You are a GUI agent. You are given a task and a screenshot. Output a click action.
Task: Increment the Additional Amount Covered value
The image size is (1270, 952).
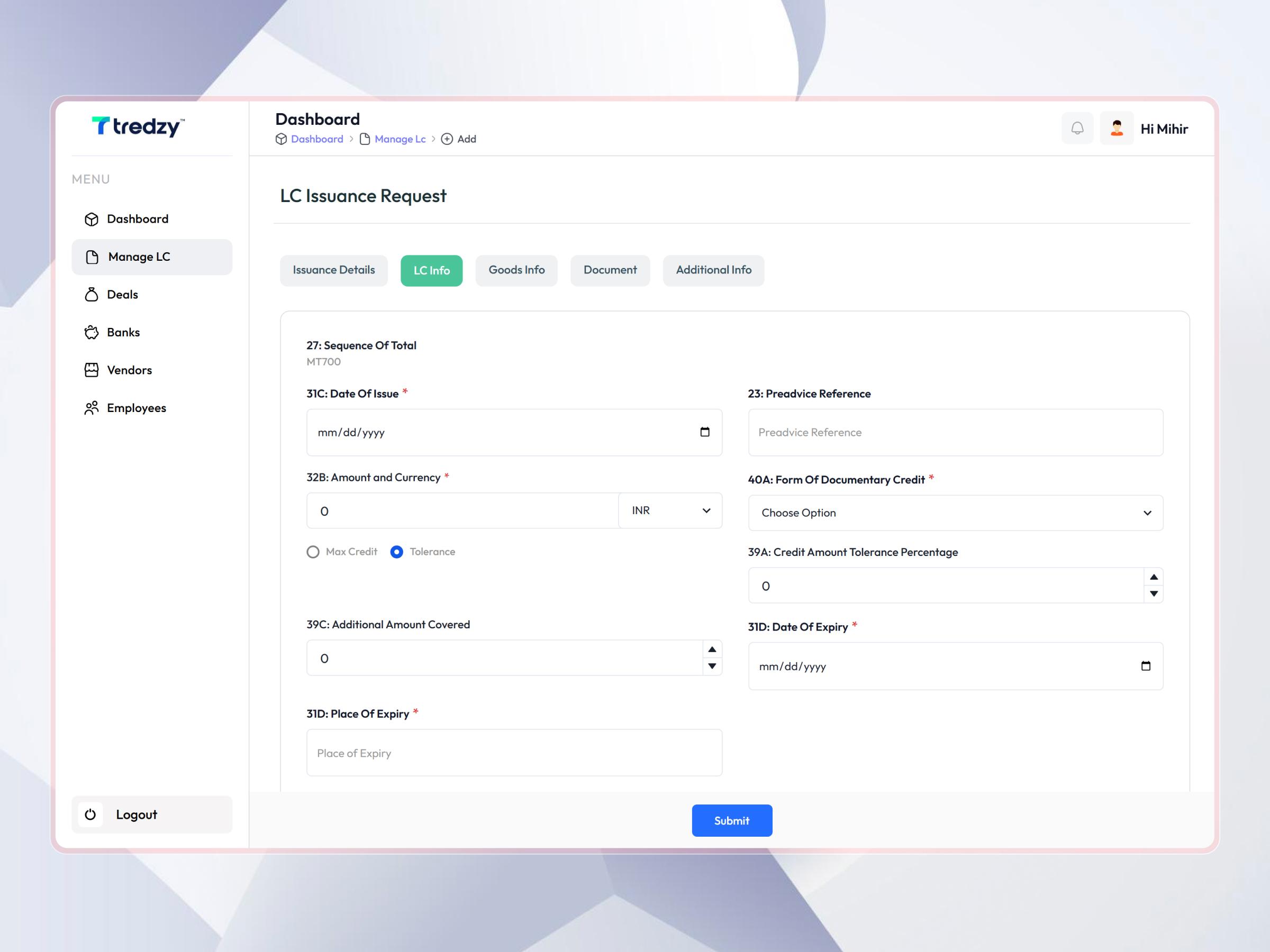click(x=711, y=649)
